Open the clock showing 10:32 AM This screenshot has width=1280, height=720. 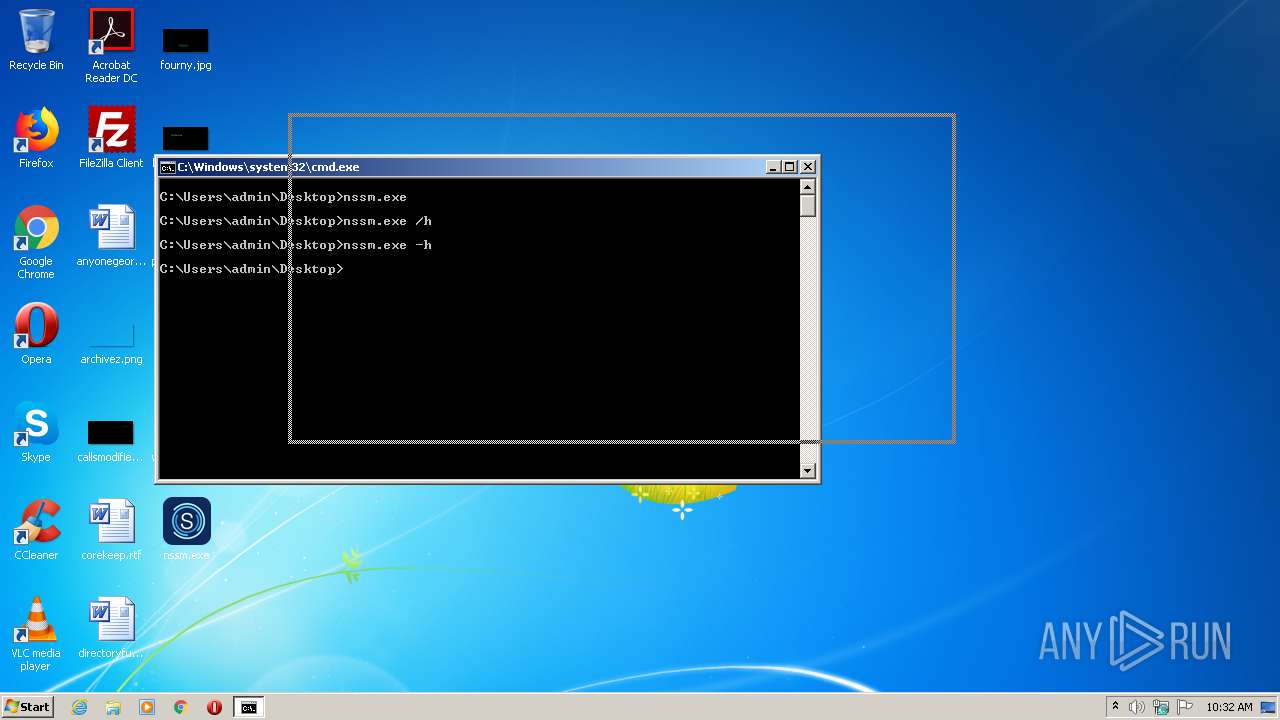coord(1229,707)
